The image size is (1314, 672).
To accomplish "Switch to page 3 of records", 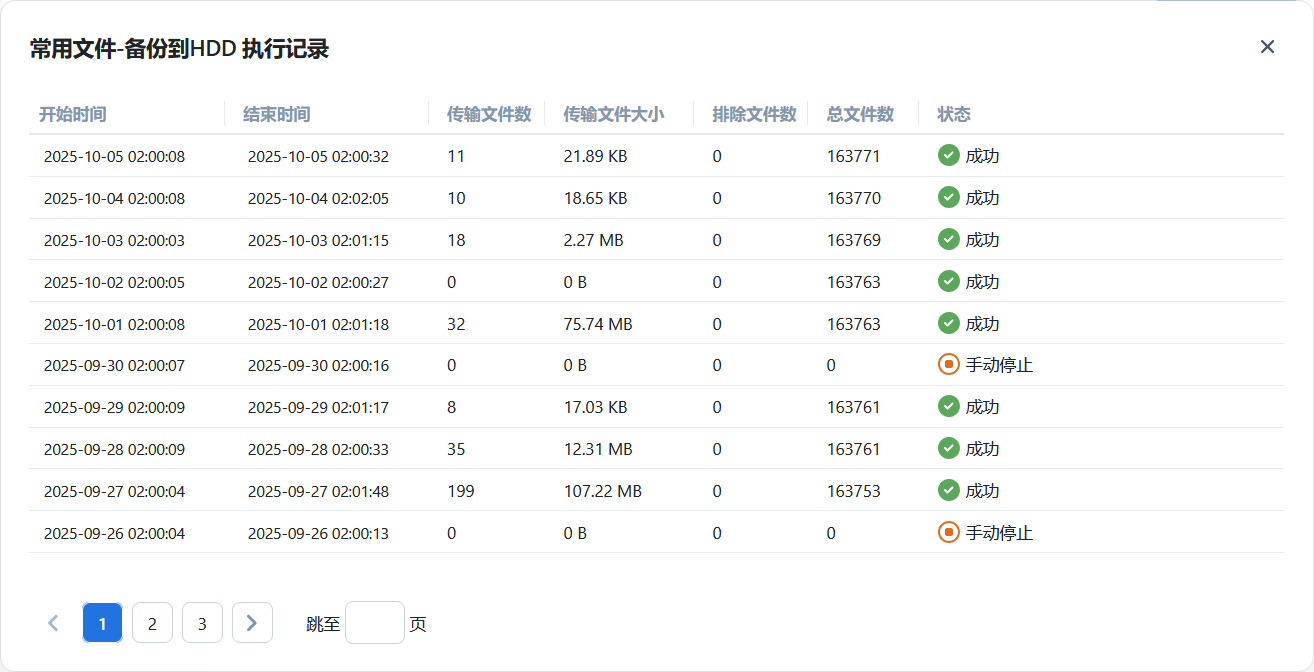I will click(202, 623).
